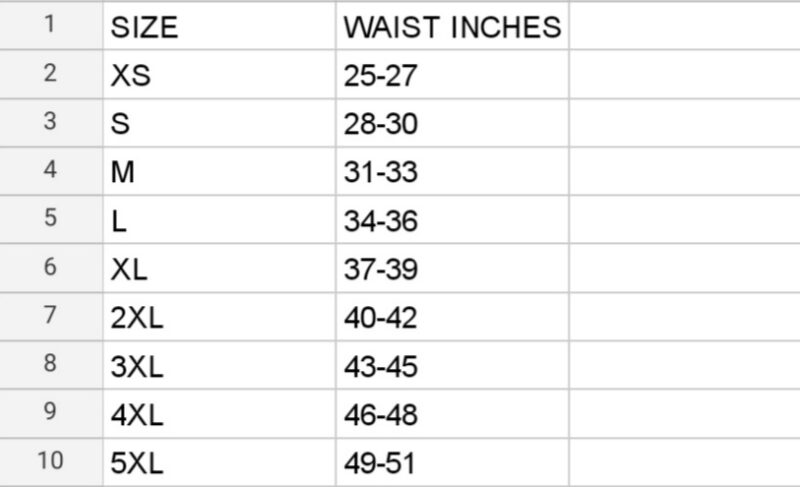
Task: Select the WAIST INCHES cell
Action: [x=452, y=27]
